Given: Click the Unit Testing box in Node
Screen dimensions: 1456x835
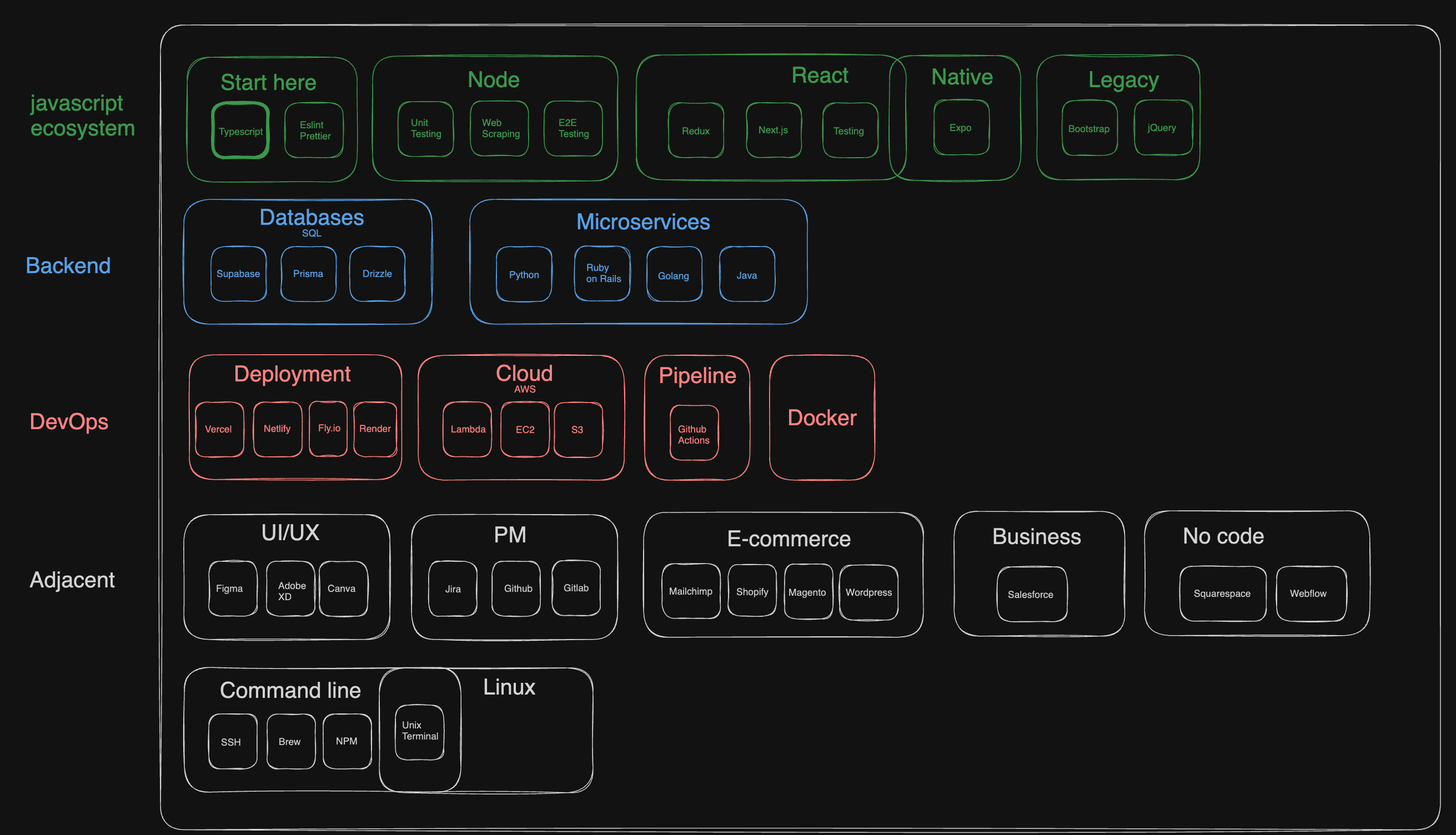Looking at the screenshot, I should click(425, 128).
